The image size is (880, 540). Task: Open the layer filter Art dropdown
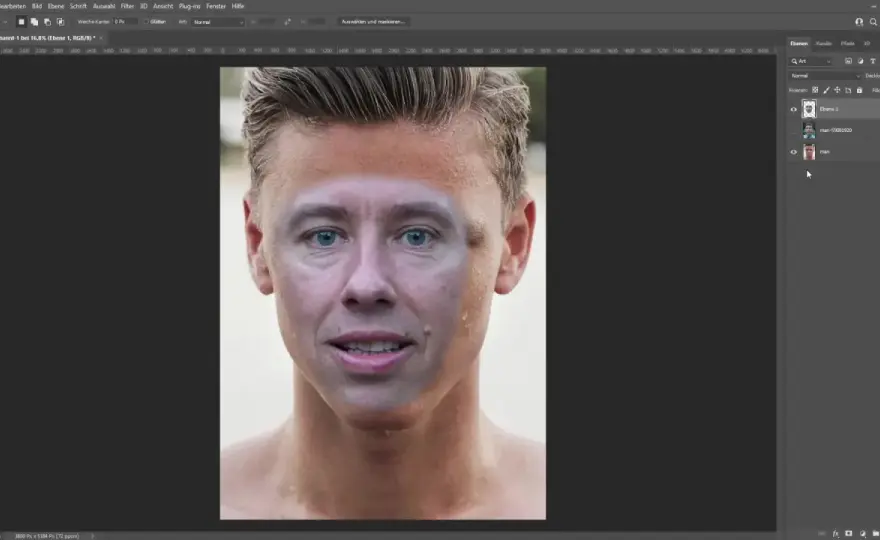tap(811, 61)
